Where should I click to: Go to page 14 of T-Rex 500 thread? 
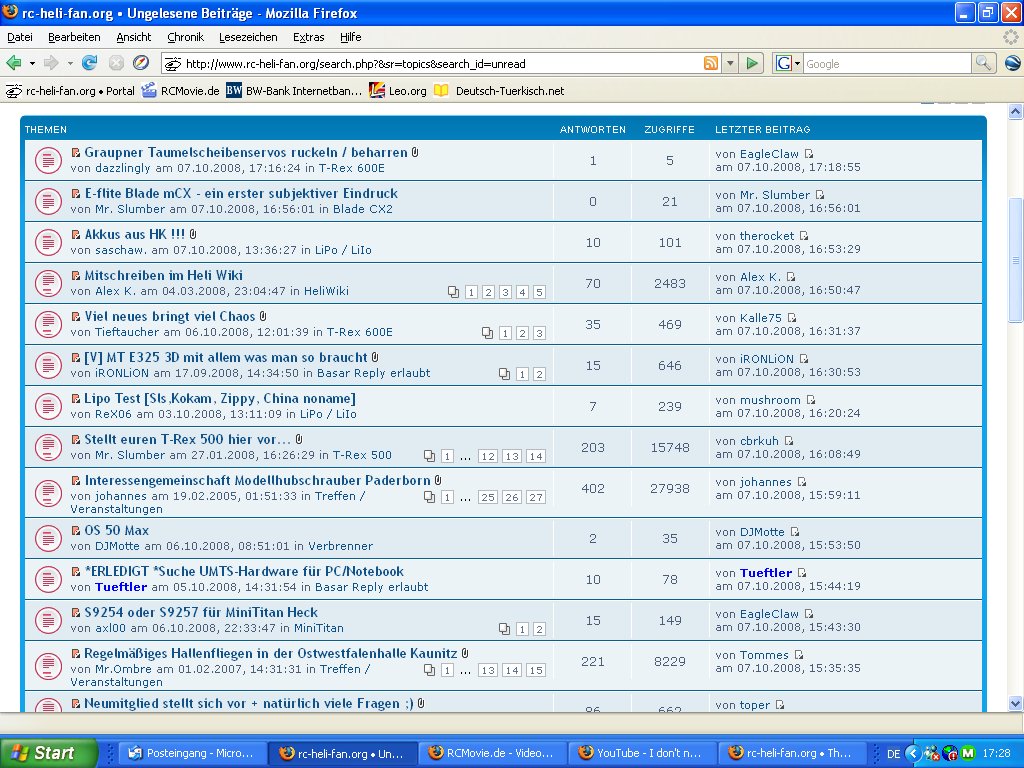coord(536,456)
